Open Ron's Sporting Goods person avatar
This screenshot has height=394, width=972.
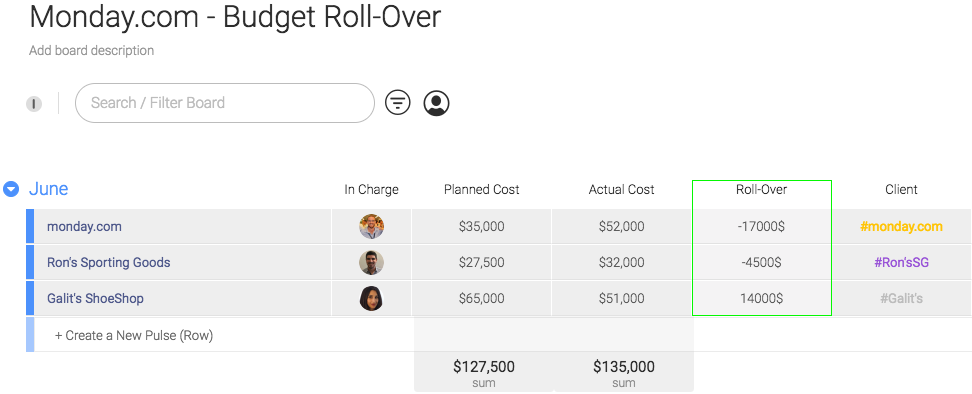click(x=371, y=263)
